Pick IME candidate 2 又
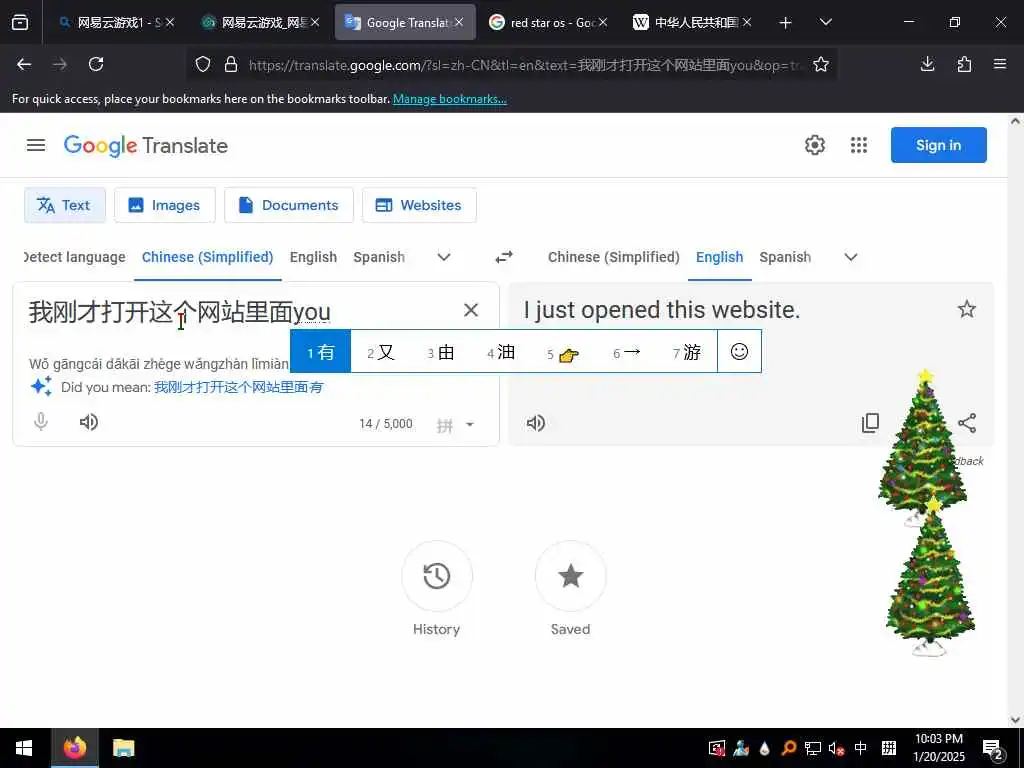Viewport: 1024px width, 768px height. (381, 352)
